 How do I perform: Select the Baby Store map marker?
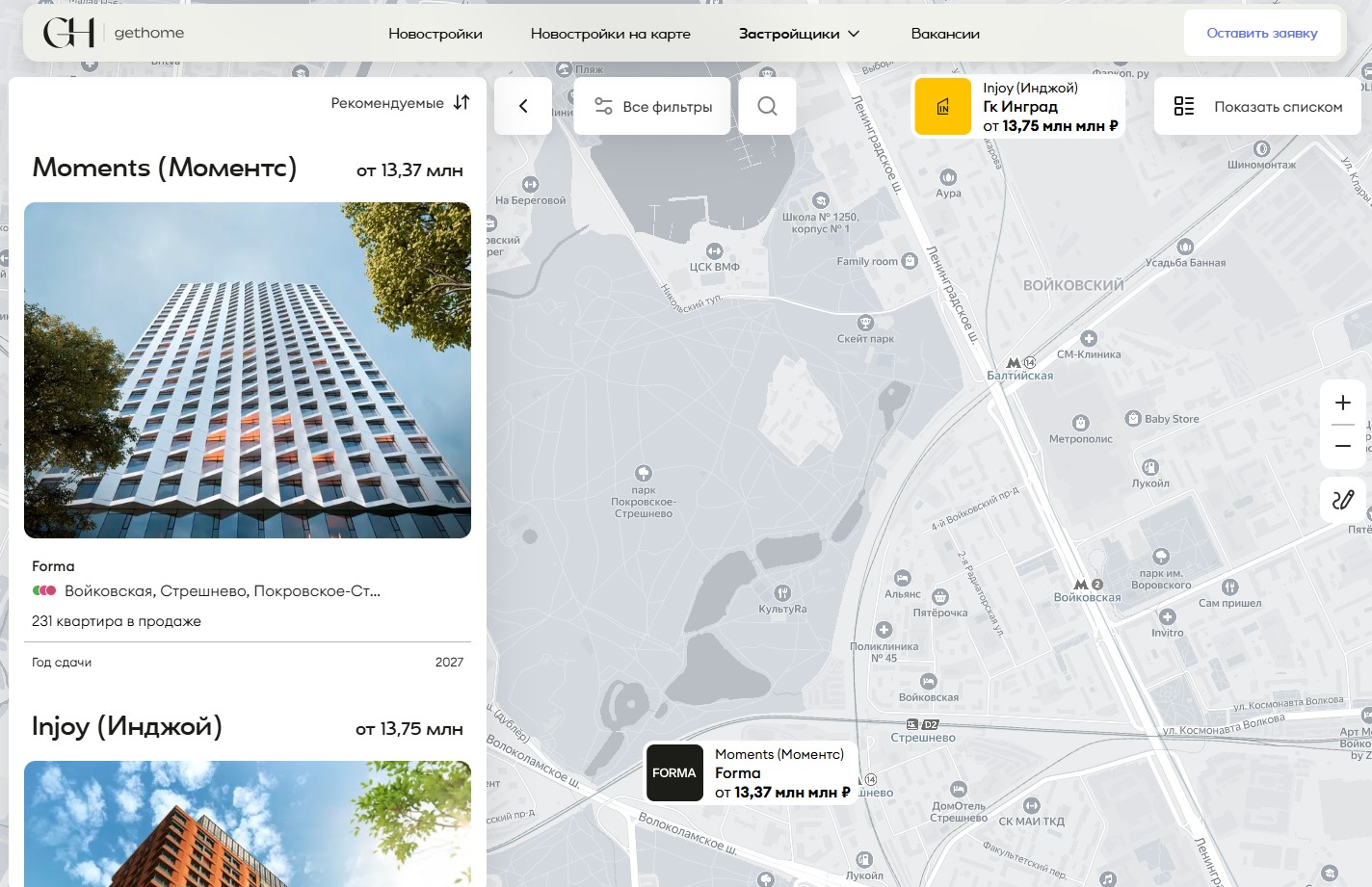(x=1133, y=418)
